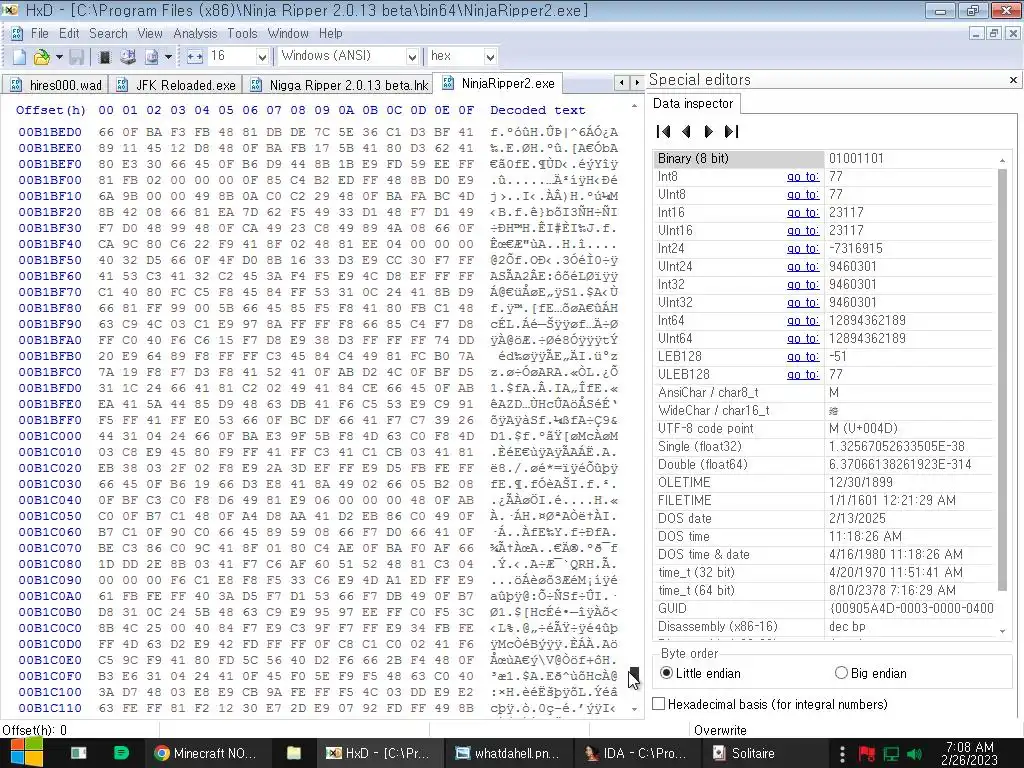Select the Disassembly (x86-16) row

(x=825, y=626)
